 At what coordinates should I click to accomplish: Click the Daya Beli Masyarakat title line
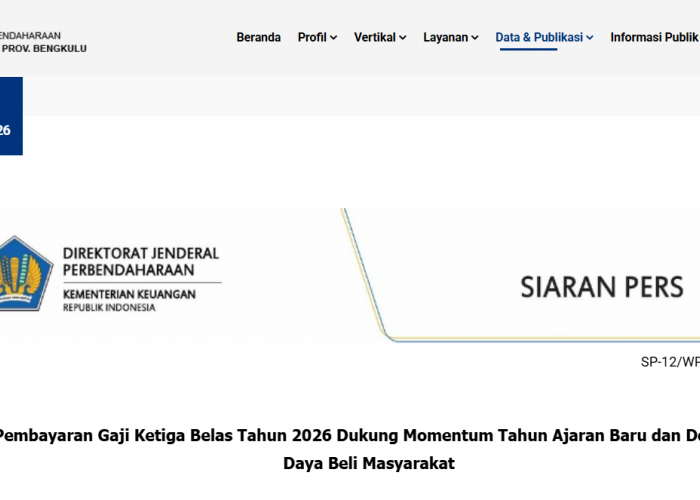369,463
